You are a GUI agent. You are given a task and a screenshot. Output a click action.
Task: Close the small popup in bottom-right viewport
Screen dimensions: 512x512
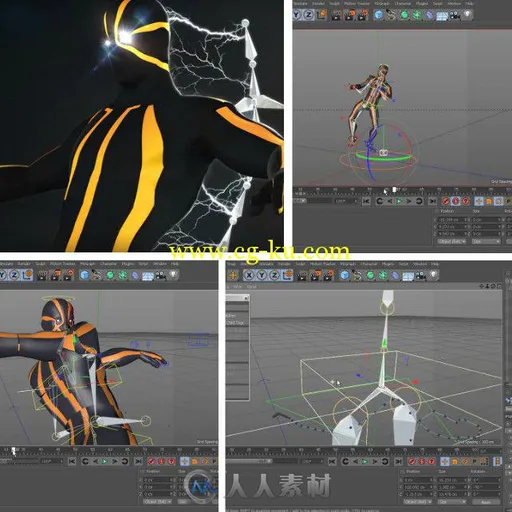point(246,298)
